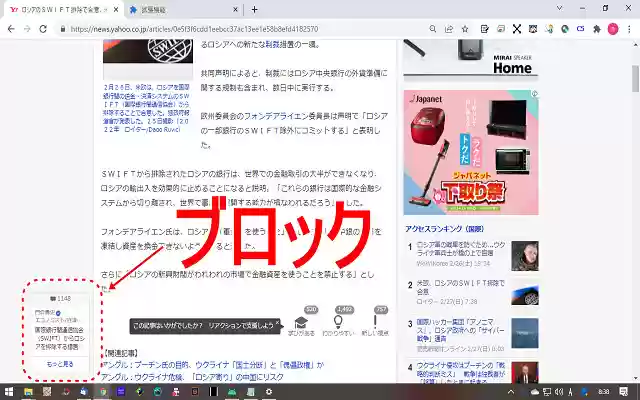Open the volume speaker icon in the system tray

(559, 392)
